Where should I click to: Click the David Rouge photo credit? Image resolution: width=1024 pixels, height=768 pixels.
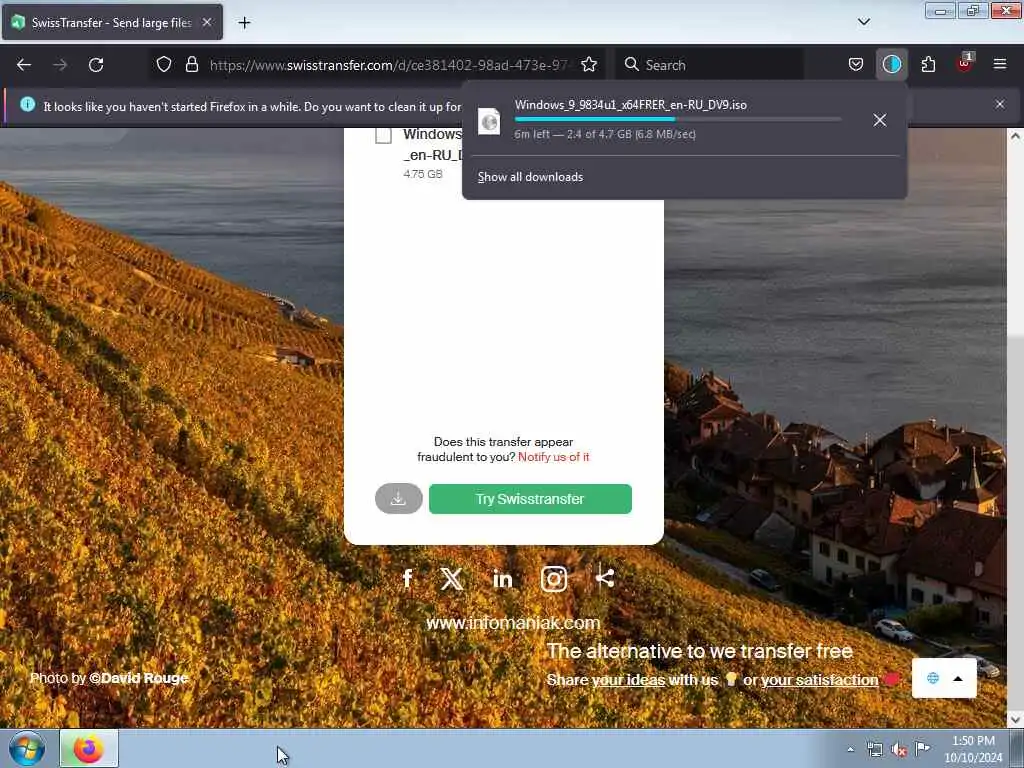(138, 679)
